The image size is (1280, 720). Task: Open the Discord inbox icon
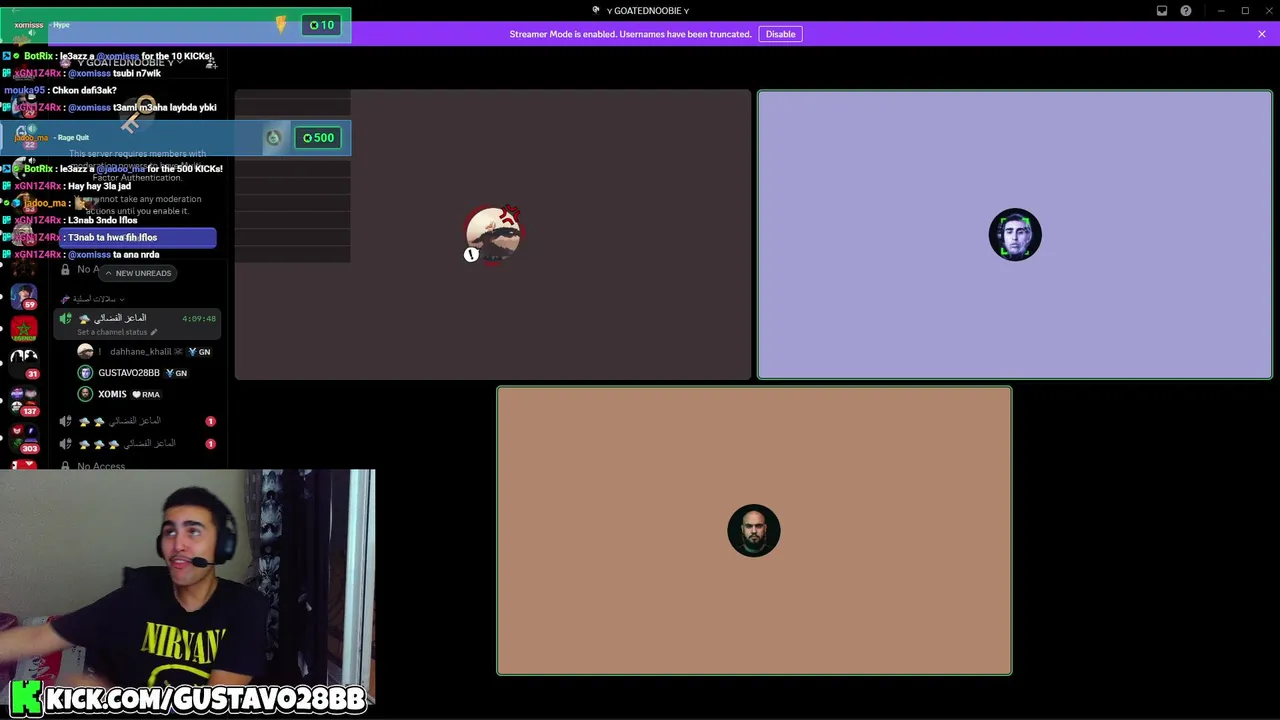point(1162,11)
